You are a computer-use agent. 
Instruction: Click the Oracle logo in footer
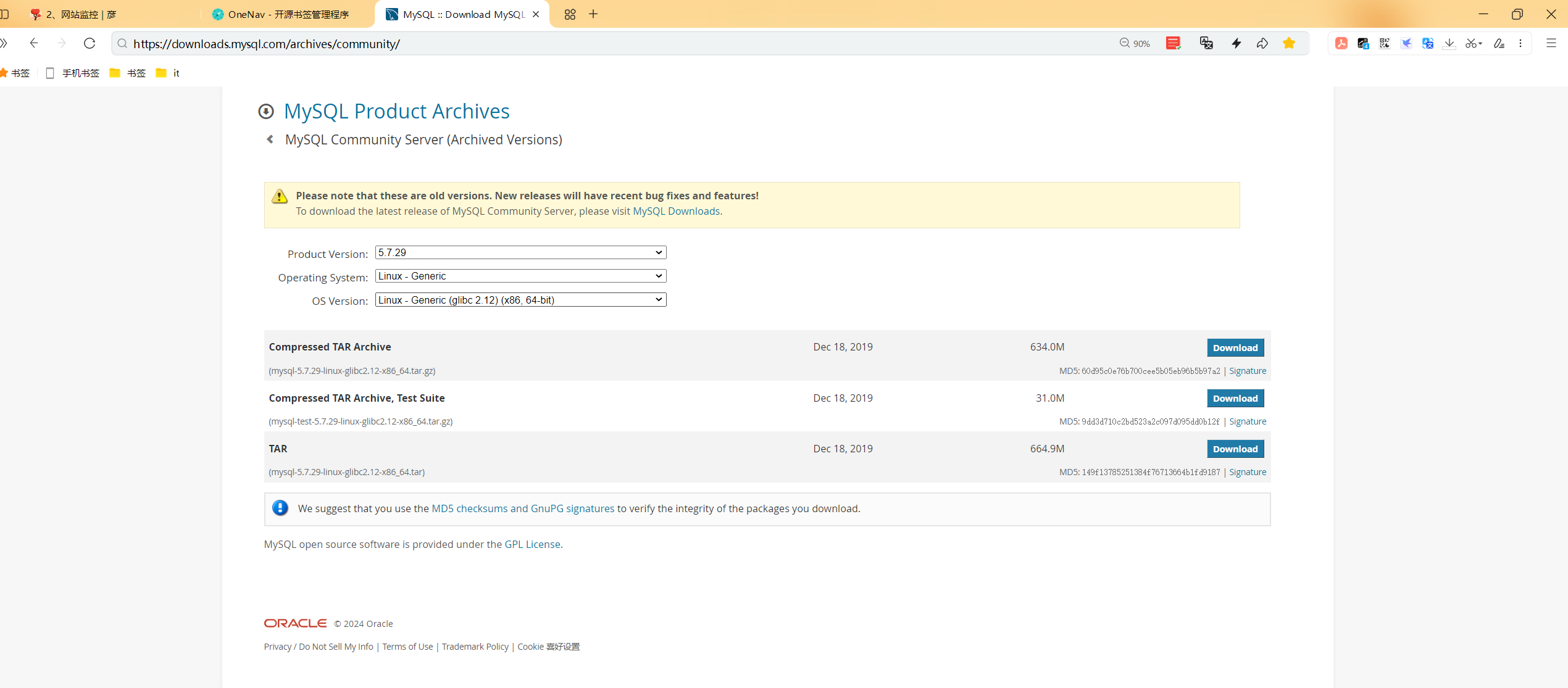(x=295, y=623)
